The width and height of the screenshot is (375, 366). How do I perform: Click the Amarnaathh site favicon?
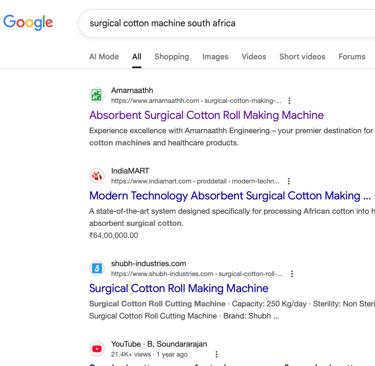[97, 95]
